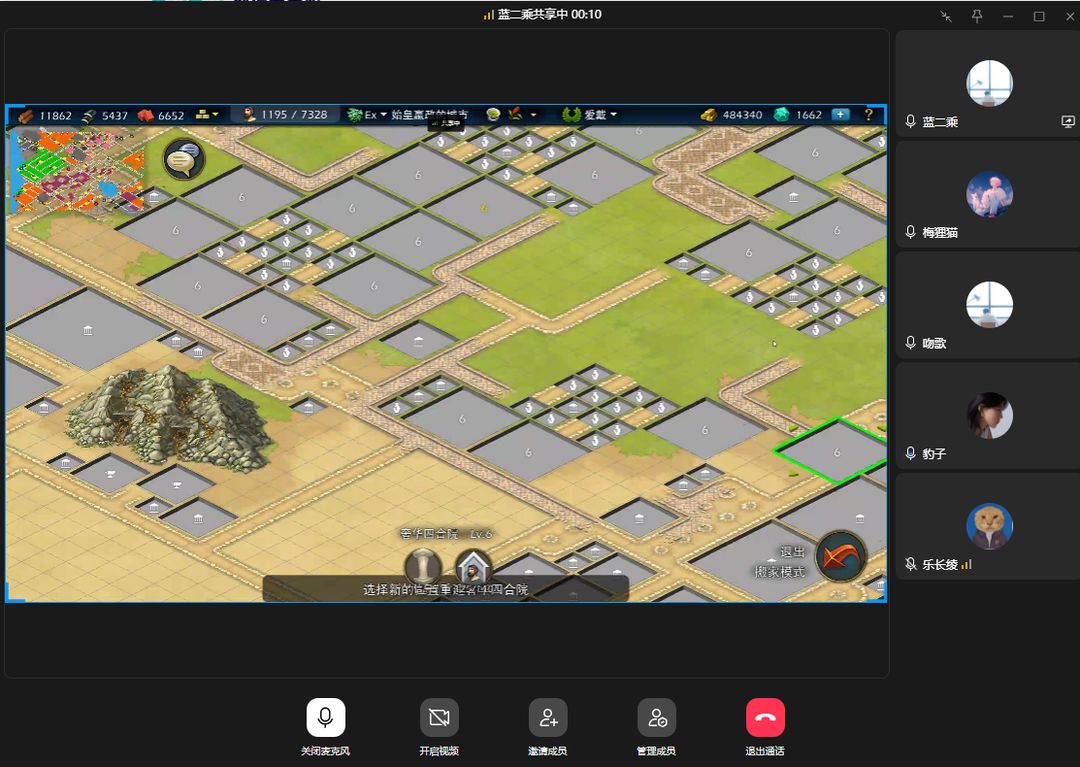Viewport: 1080px width, 767px height.
Task: Open 乐长绫's cat avatar
Action: point(989,526)
